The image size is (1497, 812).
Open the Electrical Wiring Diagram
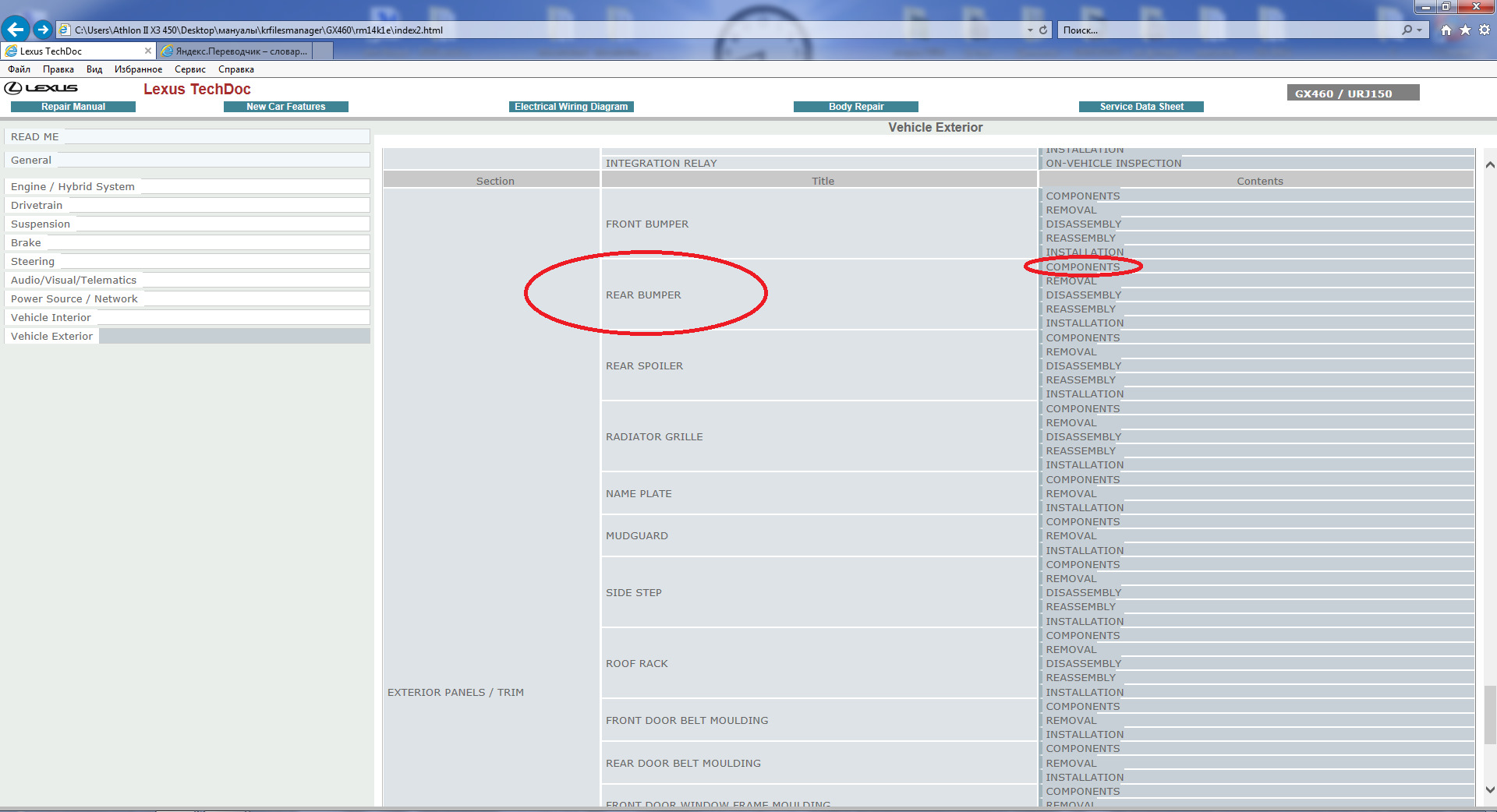pos(572,107)
